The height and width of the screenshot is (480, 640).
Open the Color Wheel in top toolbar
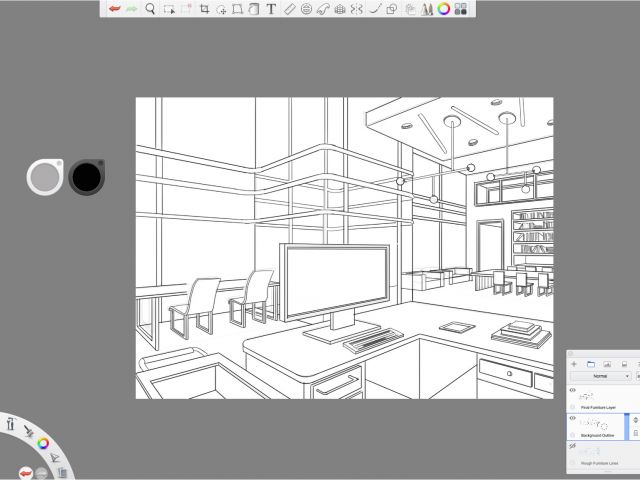[x=443, y=9]
